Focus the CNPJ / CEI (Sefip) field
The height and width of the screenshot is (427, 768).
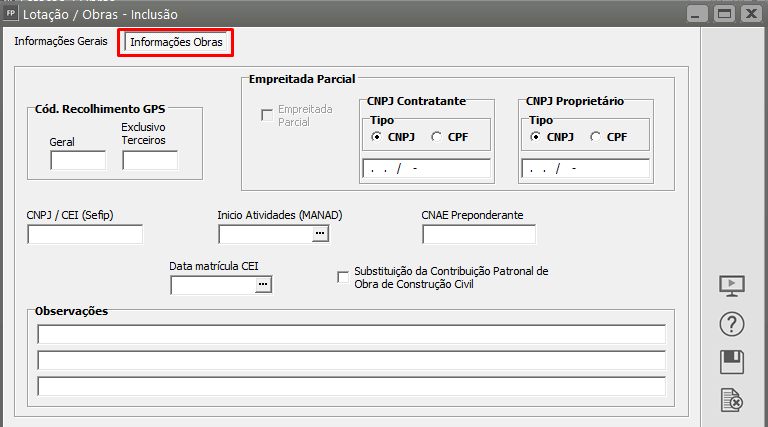tap(85, 234)
